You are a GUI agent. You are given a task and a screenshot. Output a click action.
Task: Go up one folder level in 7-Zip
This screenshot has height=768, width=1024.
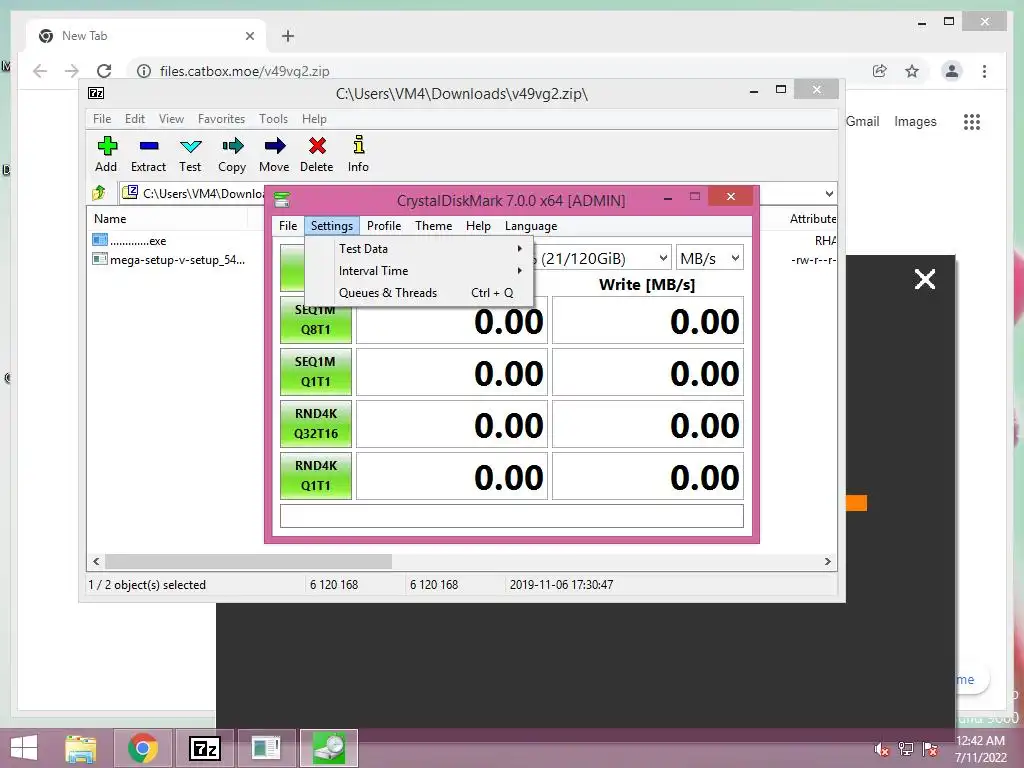click(x=99, y=193)
